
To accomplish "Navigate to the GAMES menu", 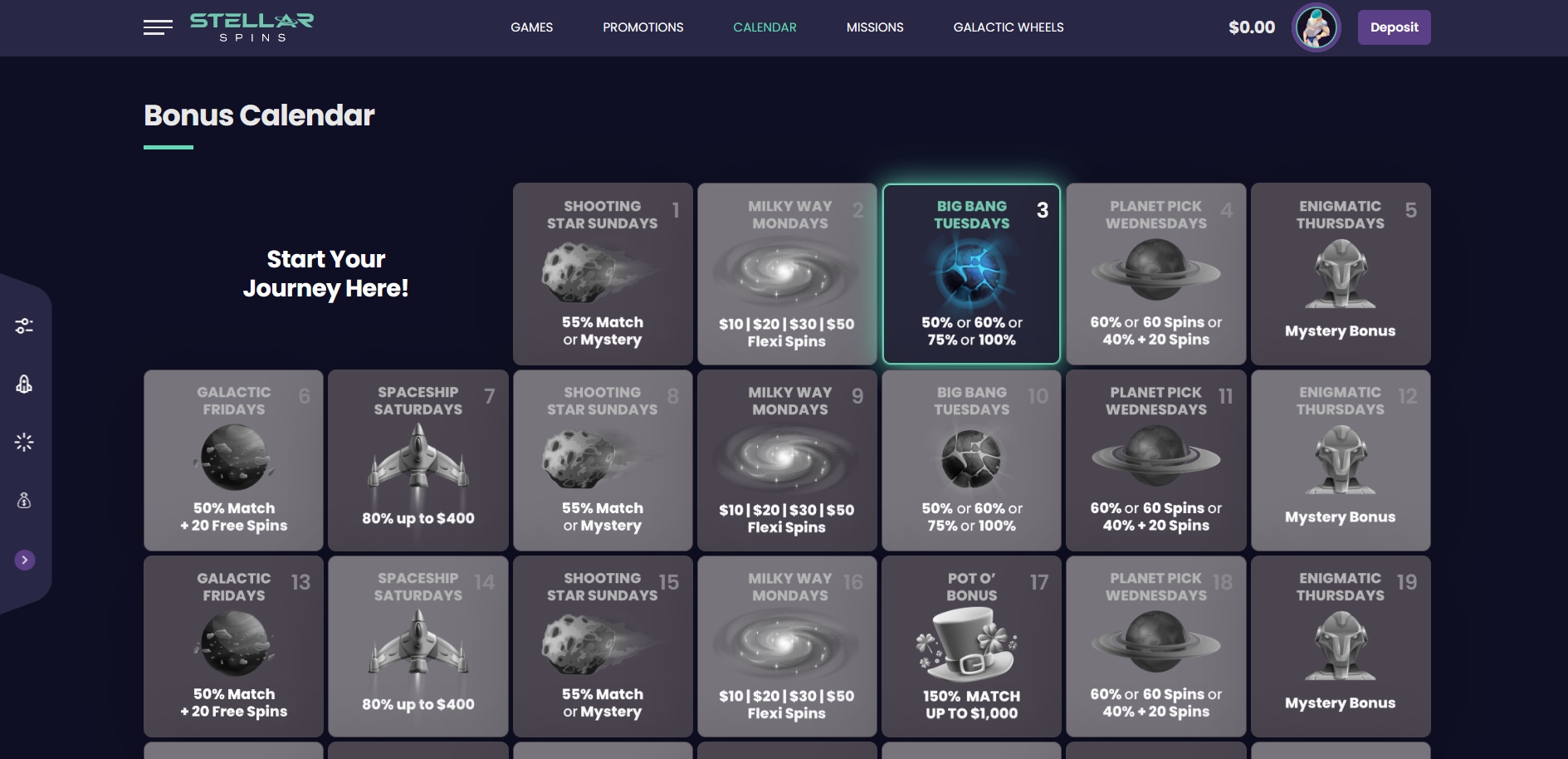I will click(532, 27).
